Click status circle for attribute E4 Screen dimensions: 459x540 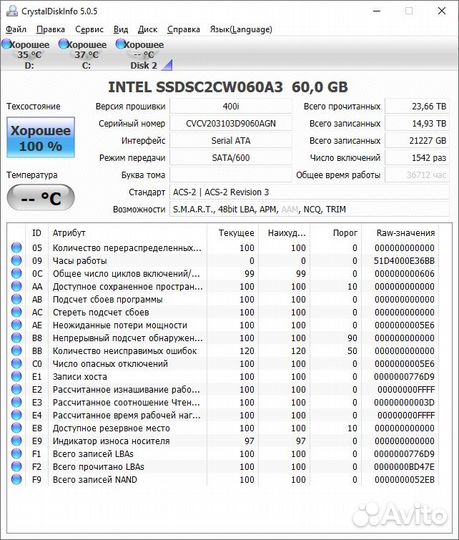coord(16,415)
